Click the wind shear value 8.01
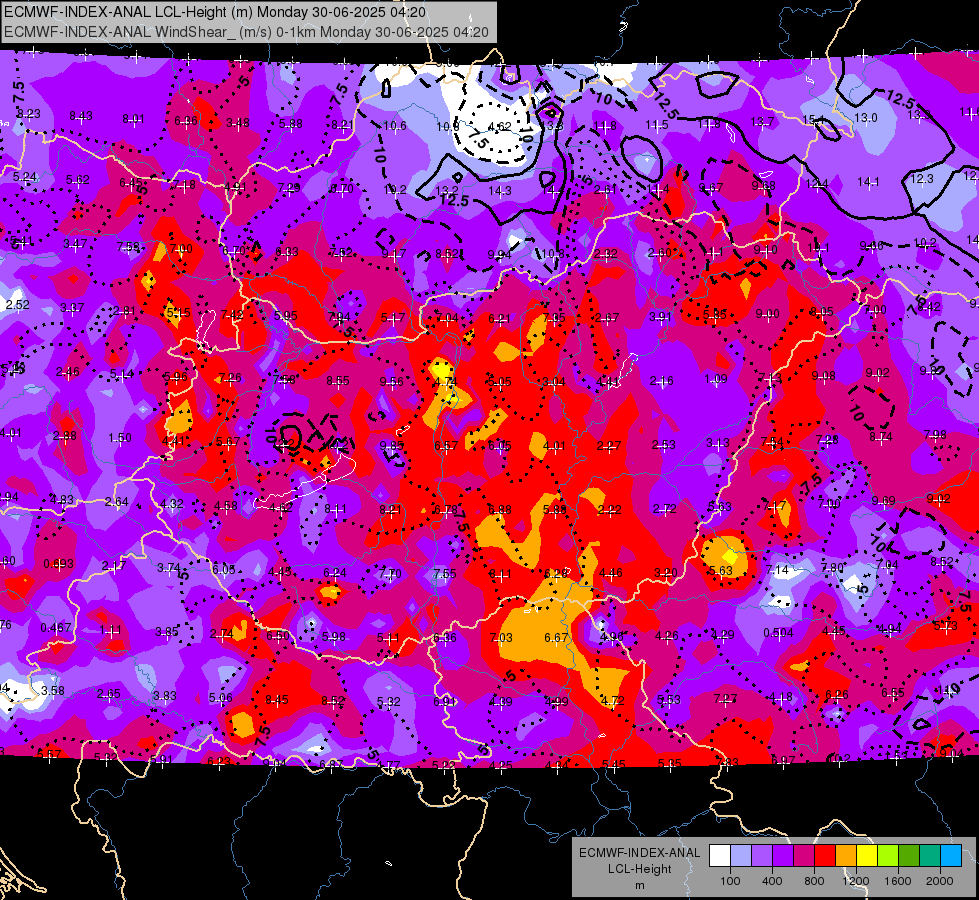The width and height of the screenshot is (979, 900). pyautogui.click(x=133, y=119)
